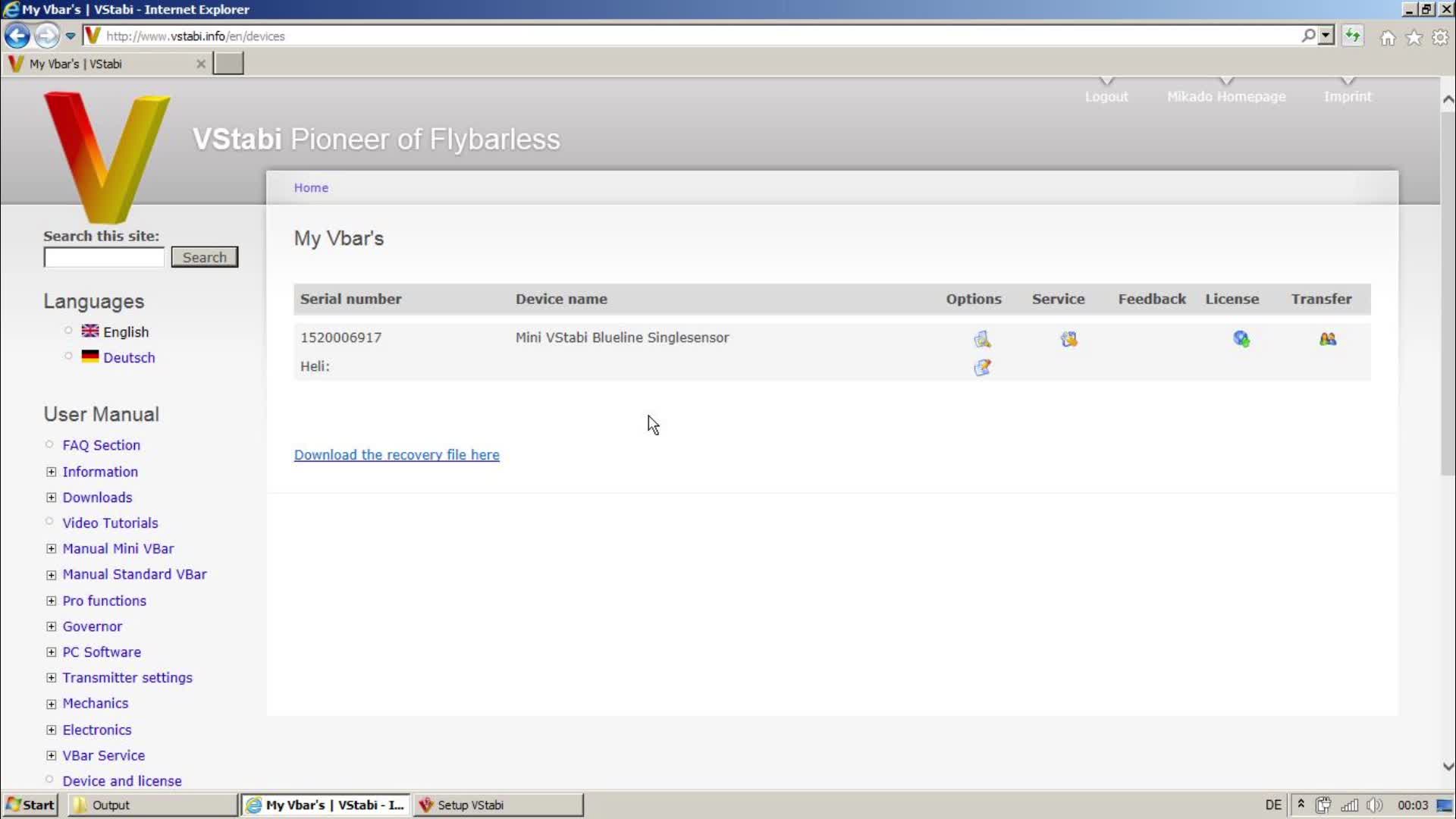Image resolution: width=1456 pixels, height=819 pixels.
Task: Expand Pro functions section
Action: click(x=51, y=601)
